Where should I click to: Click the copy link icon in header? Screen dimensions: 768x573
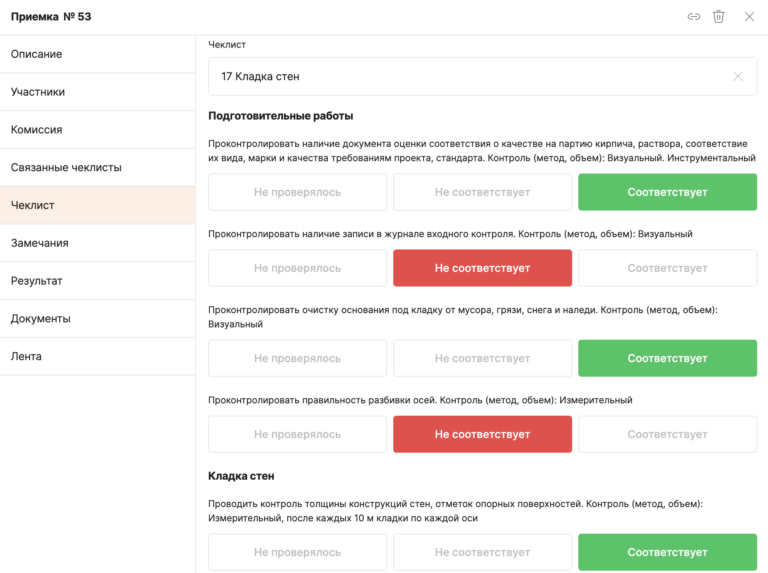point(693,17)
